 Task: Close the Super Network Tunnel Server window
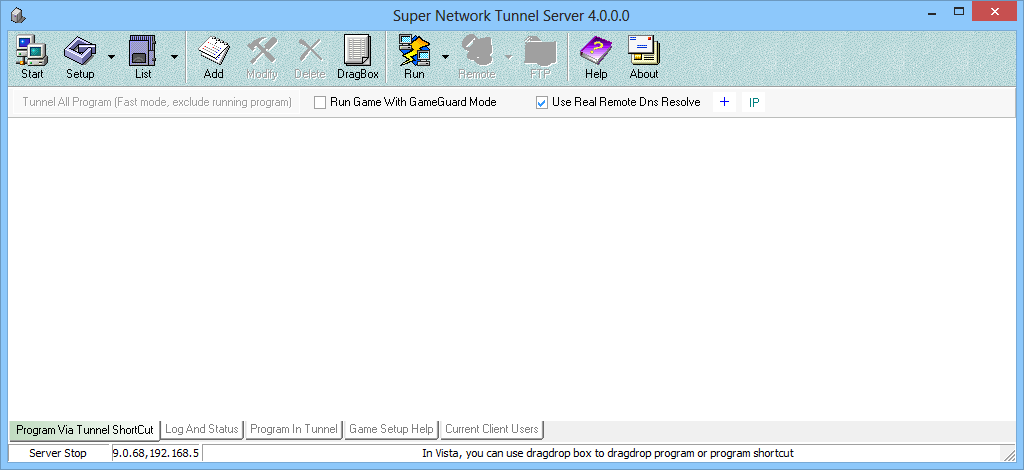[995, 11]
